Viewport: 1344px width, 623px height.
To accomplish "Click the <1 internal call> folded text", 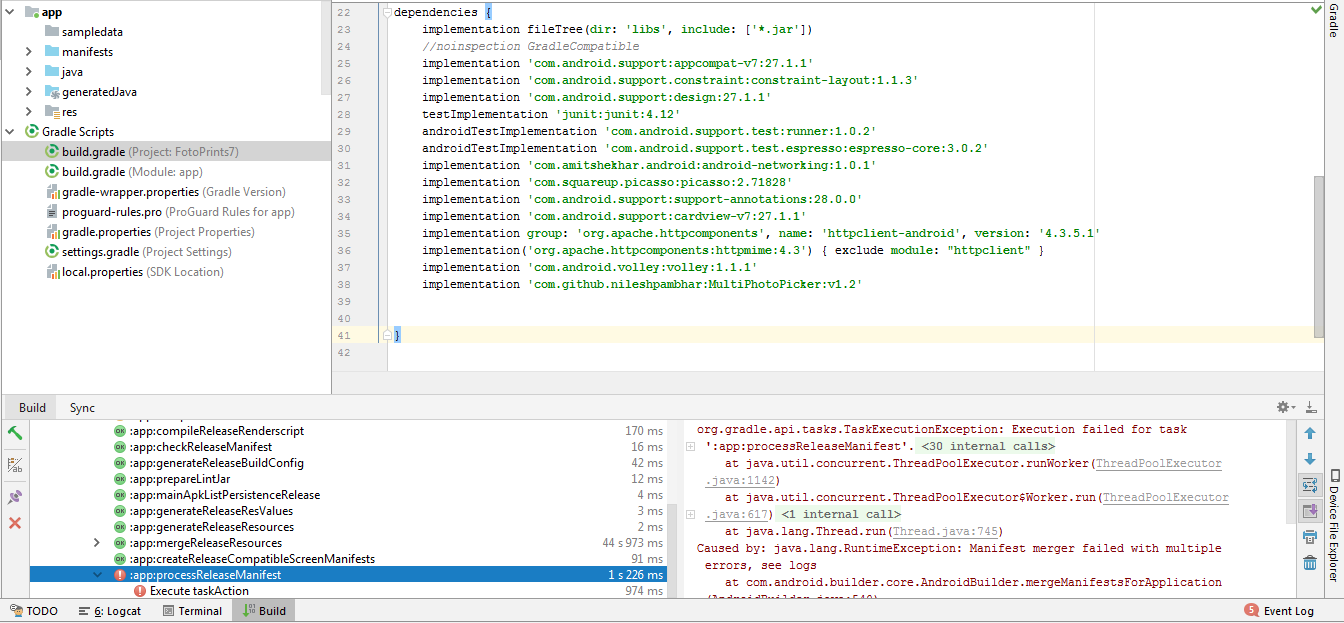I will 840,514.
